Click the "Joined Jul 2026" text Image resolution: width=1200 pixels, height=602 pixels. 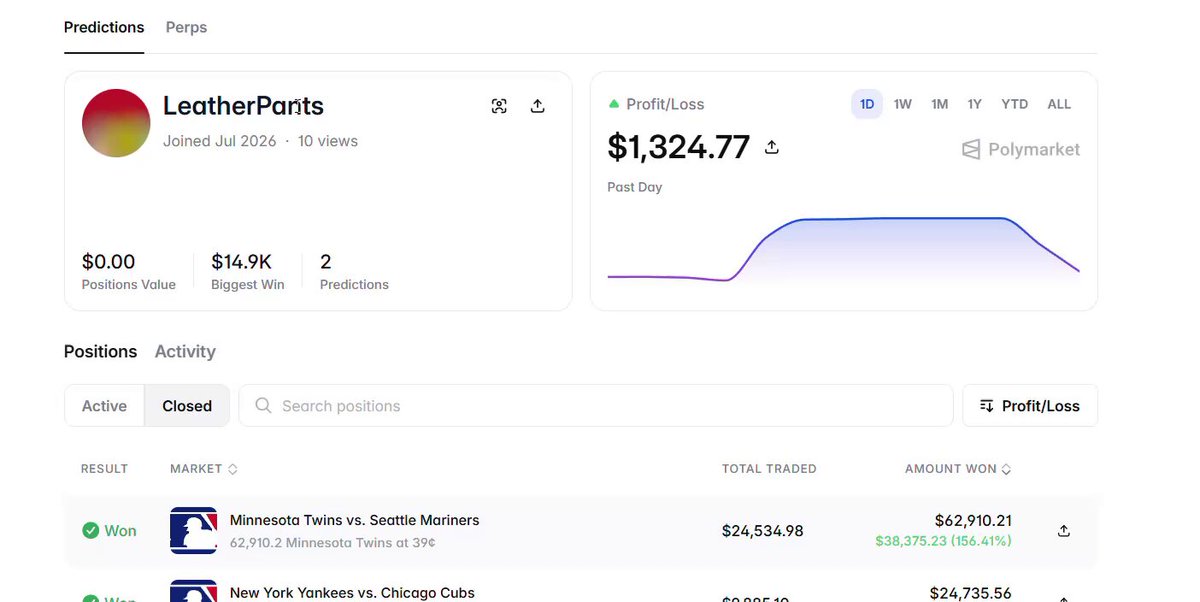pos(220,141)
